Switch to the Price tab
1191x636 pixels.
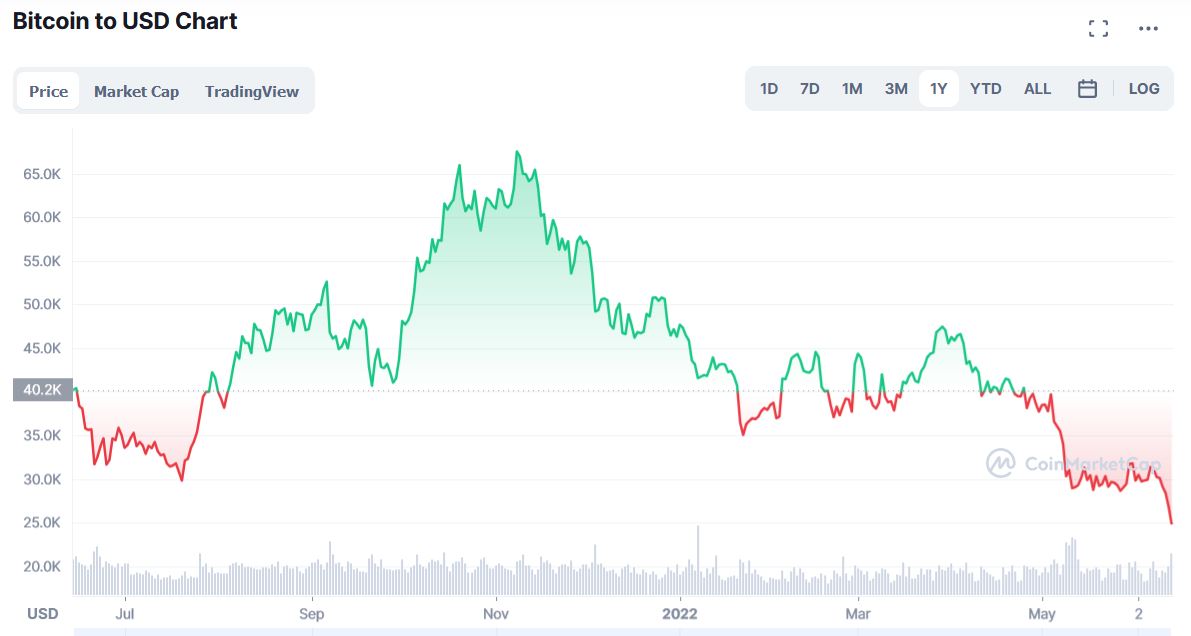(x=48, y=91)
